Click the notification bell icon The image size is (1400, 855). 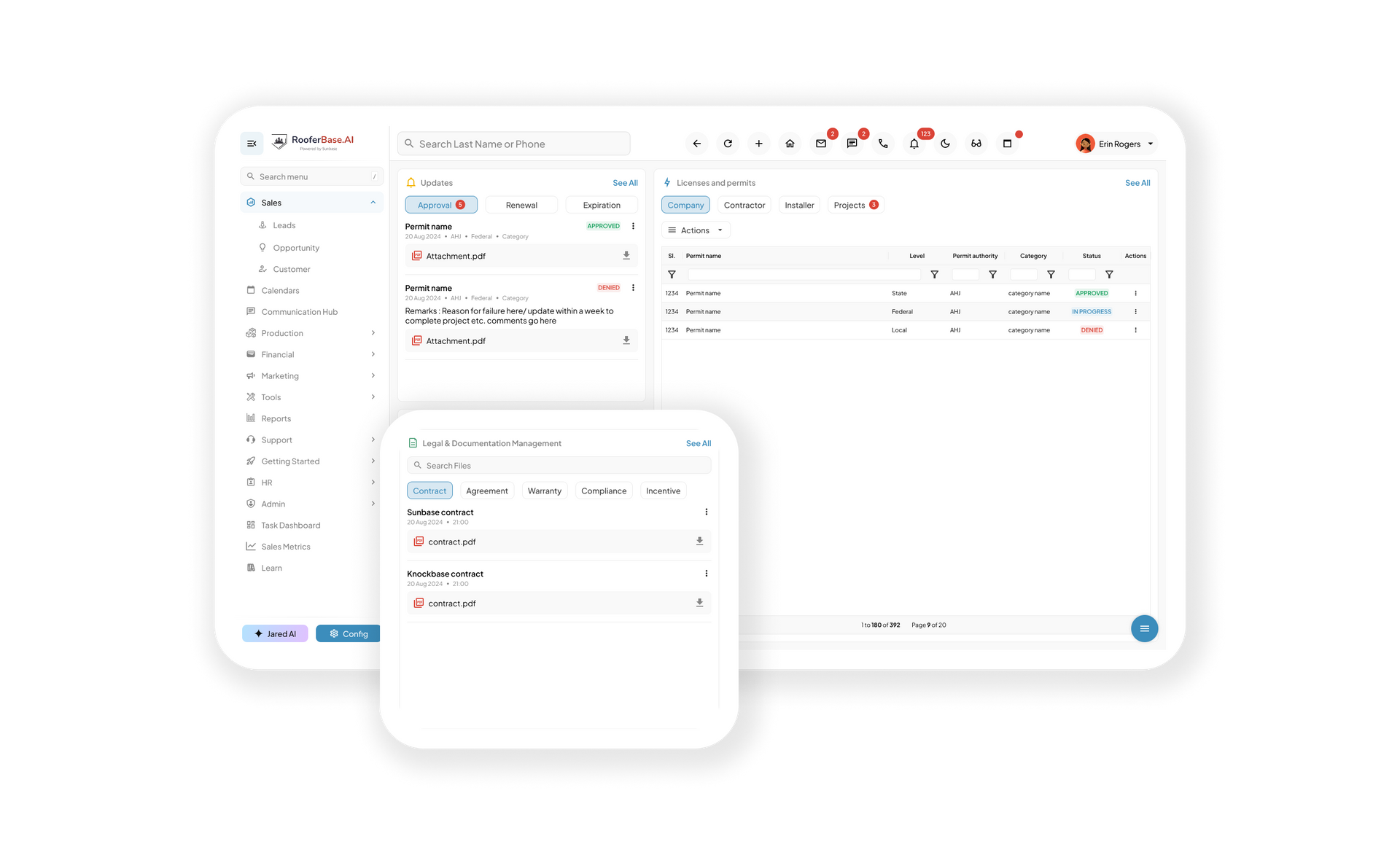[914, 143]
